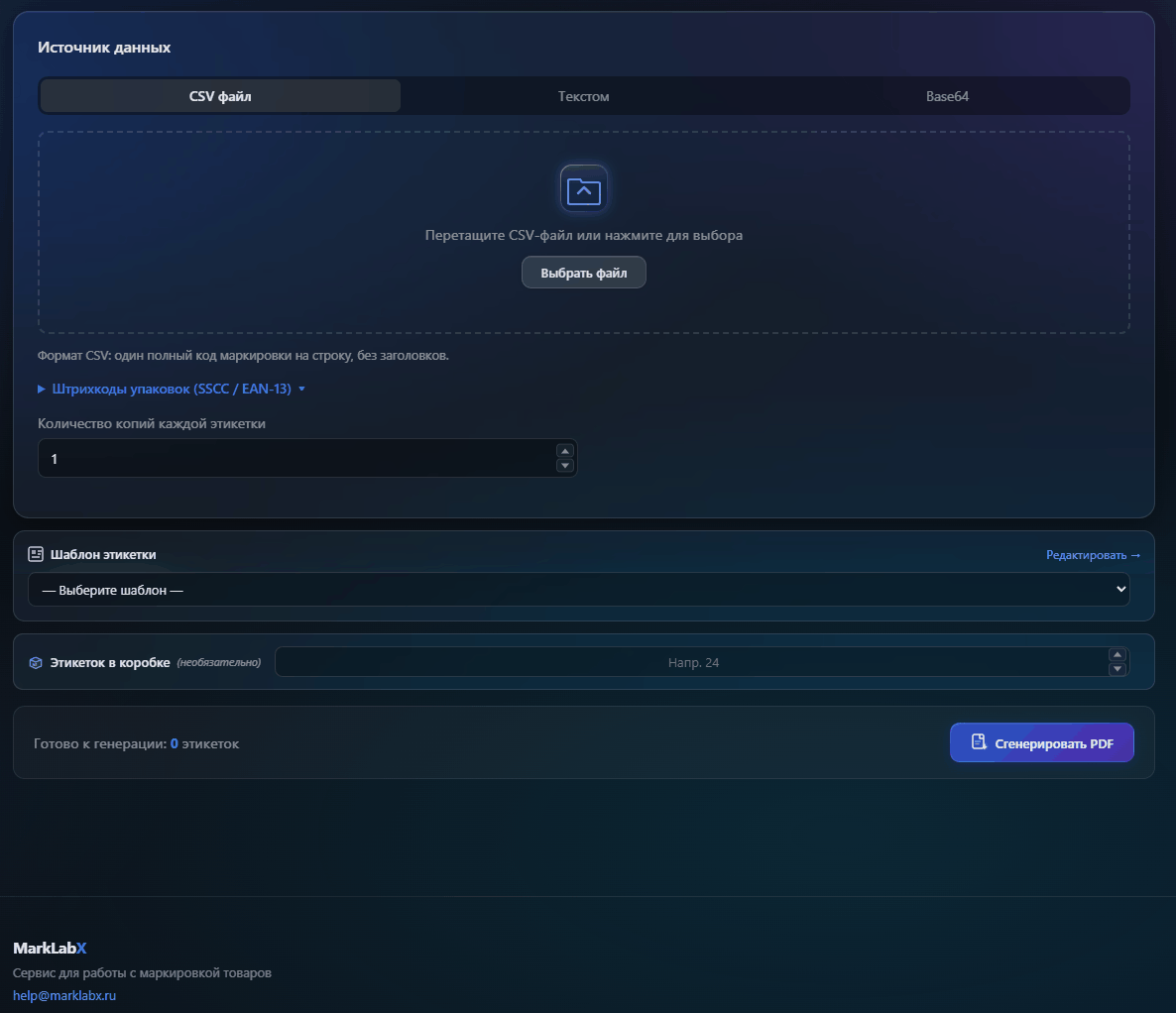Screen dimensions: 1176x1013
Task: Decrease copies count with down arrow
Action: pyautogui.click(x=565, y=466)
